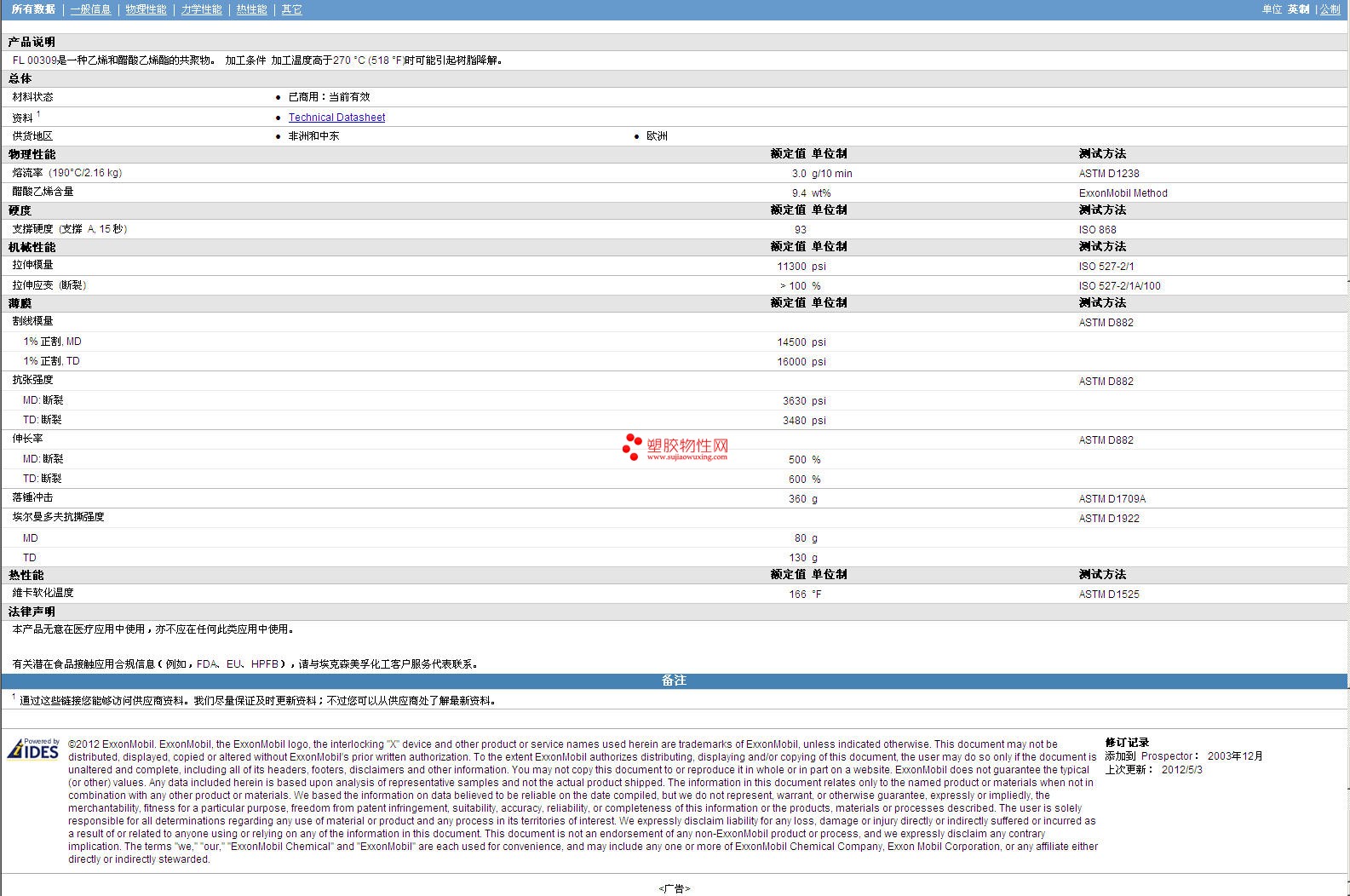Screen dimensions: 1350x896
Task: Click Elmendorf MD value 80 g
Action: [x=806, y=538]
